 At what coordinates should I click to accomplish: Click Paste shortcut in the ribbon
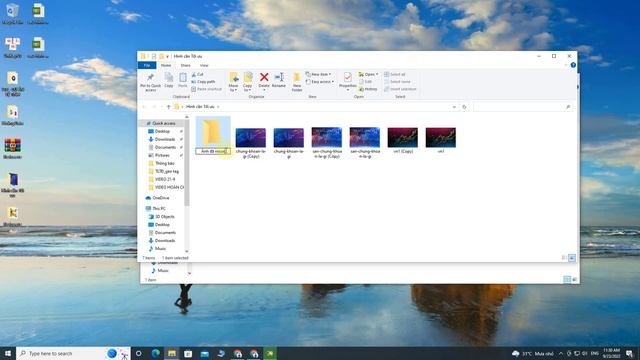pyautogui.click(x=206, y=89)
